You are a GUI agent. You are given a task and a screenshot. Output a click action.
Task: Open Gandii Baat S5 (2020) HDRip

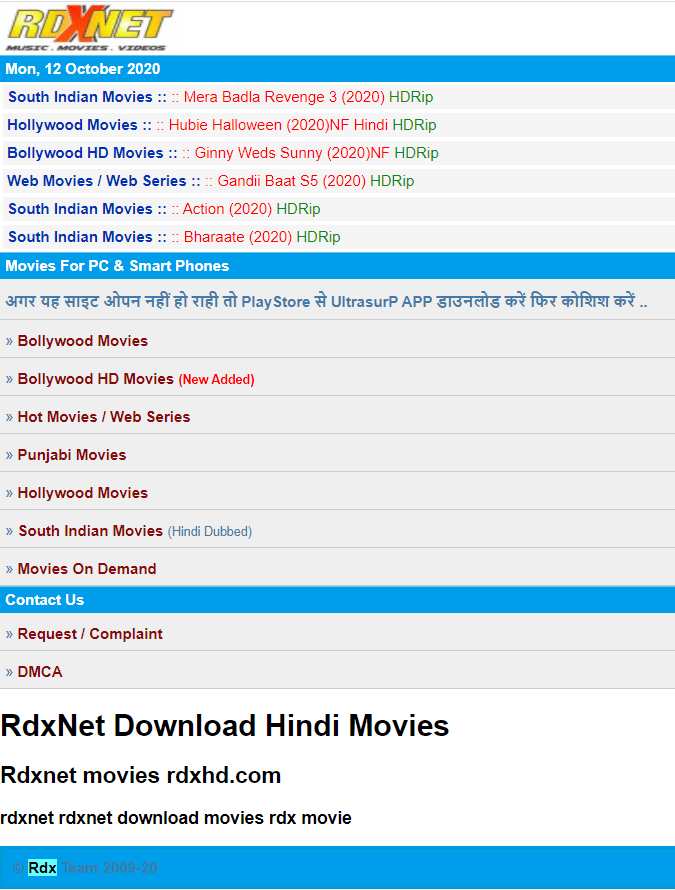[x=316, y=181]
